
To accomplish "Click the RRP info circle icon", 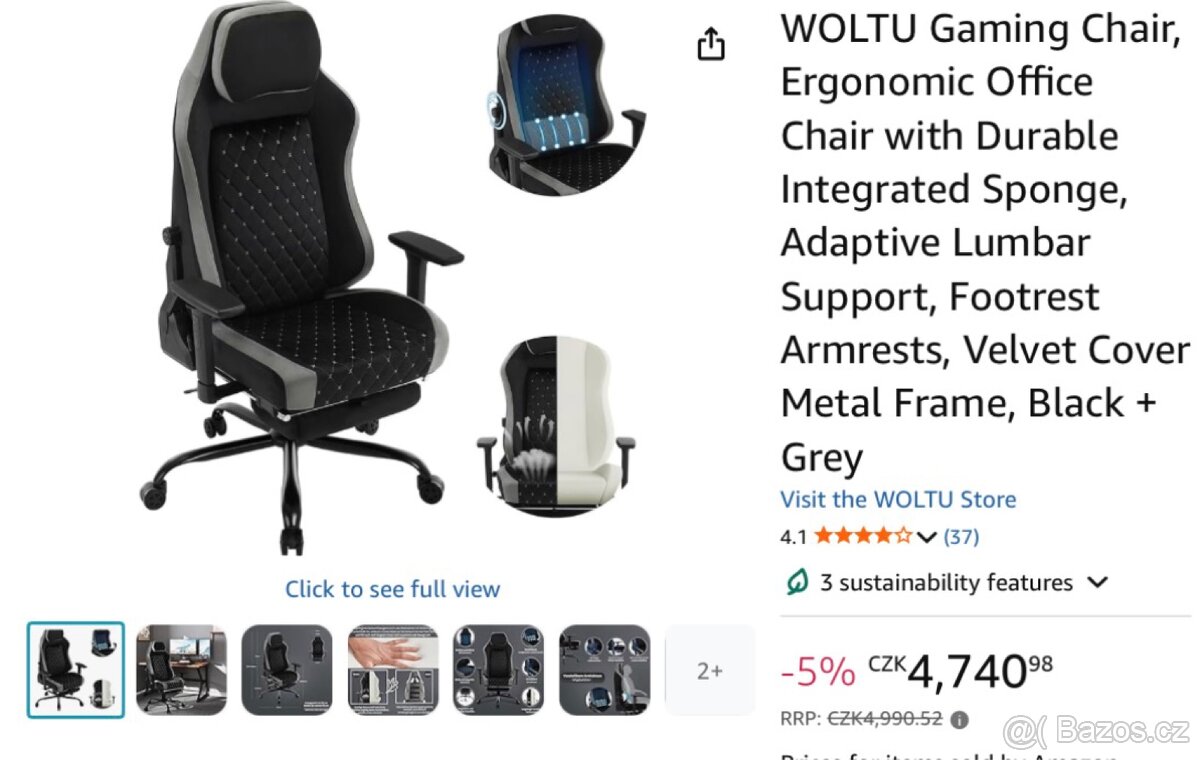I will coord(960,719).
